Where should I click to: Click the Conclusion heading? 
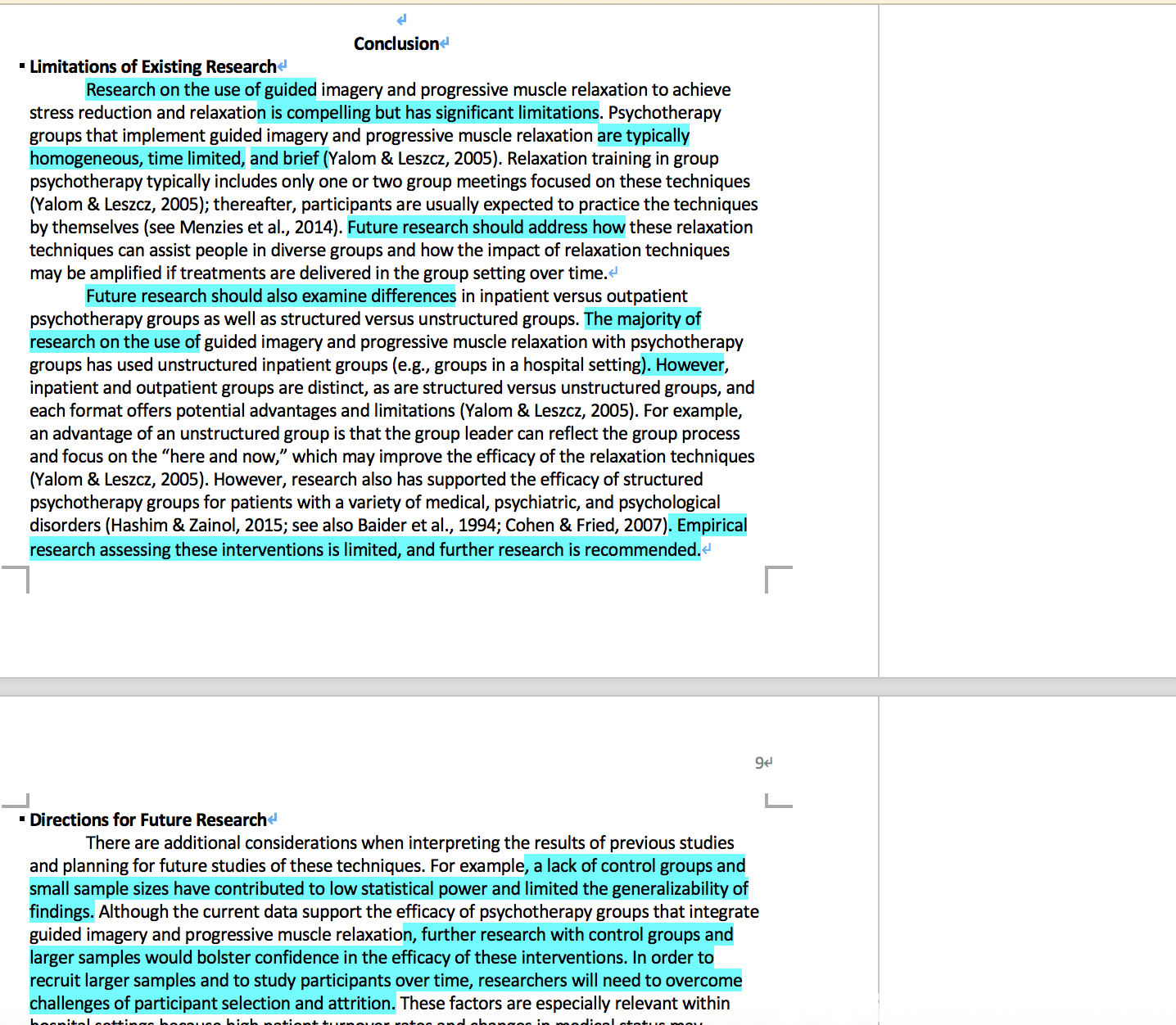coord(396,44)
